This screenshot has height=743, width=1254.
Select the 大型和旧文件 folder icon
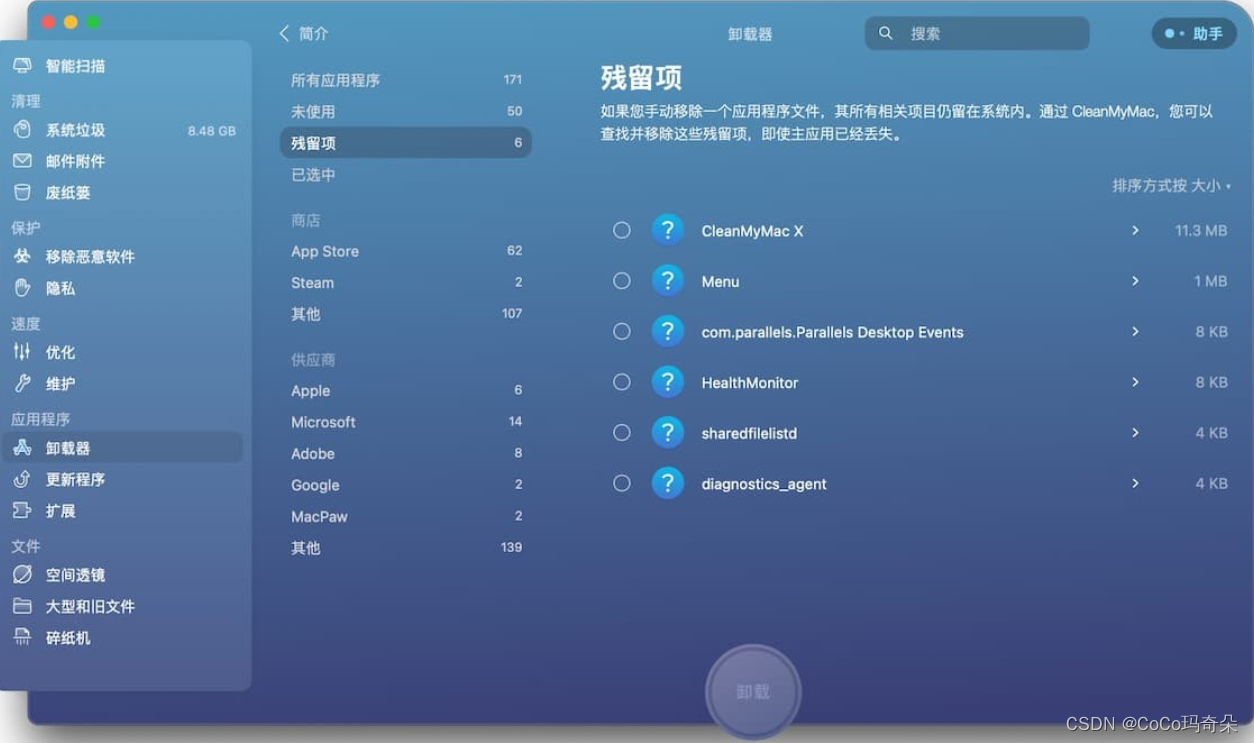pyautogui.click(x=22, y=606)
